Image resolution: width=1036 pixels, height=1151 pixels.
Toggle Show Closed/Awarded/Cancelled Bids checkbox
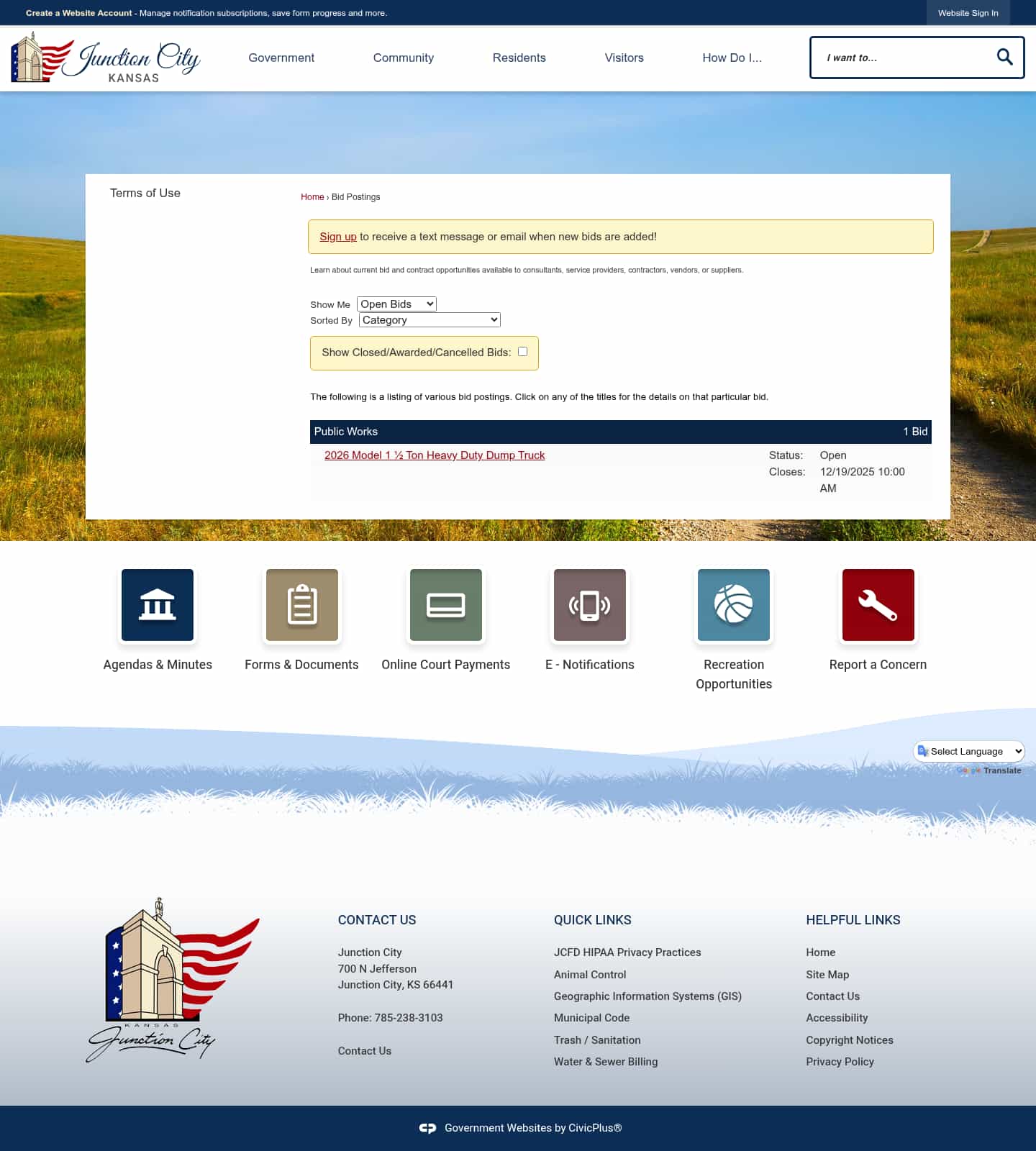point(523,352)
